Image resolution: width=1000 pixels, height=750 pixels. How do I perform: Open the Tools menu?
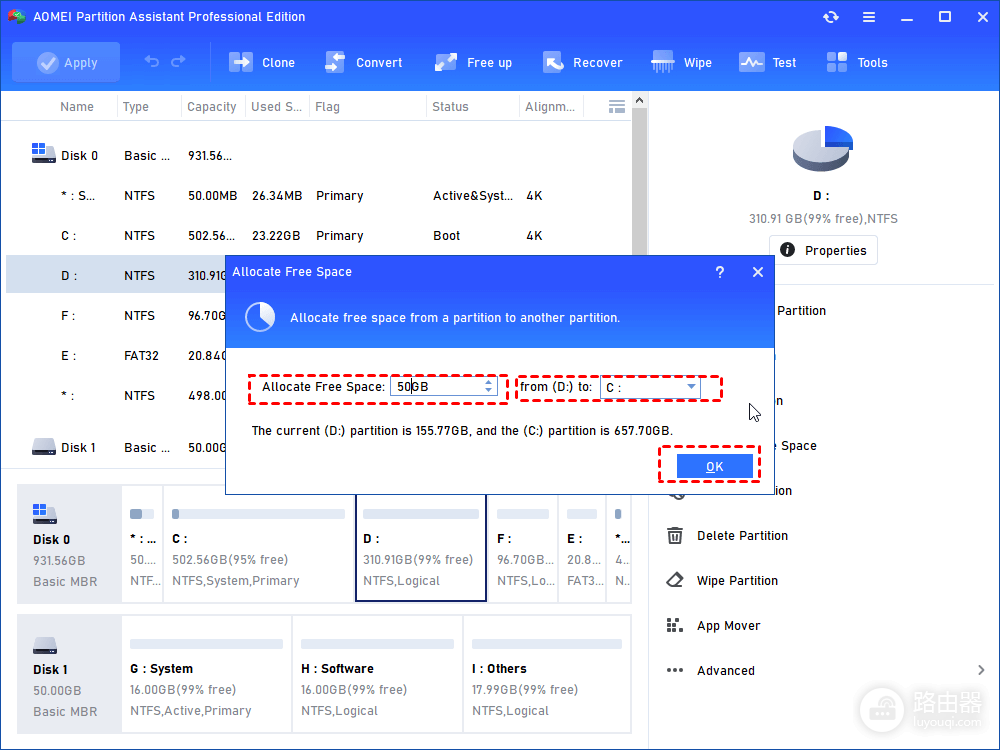click(857, 62)
